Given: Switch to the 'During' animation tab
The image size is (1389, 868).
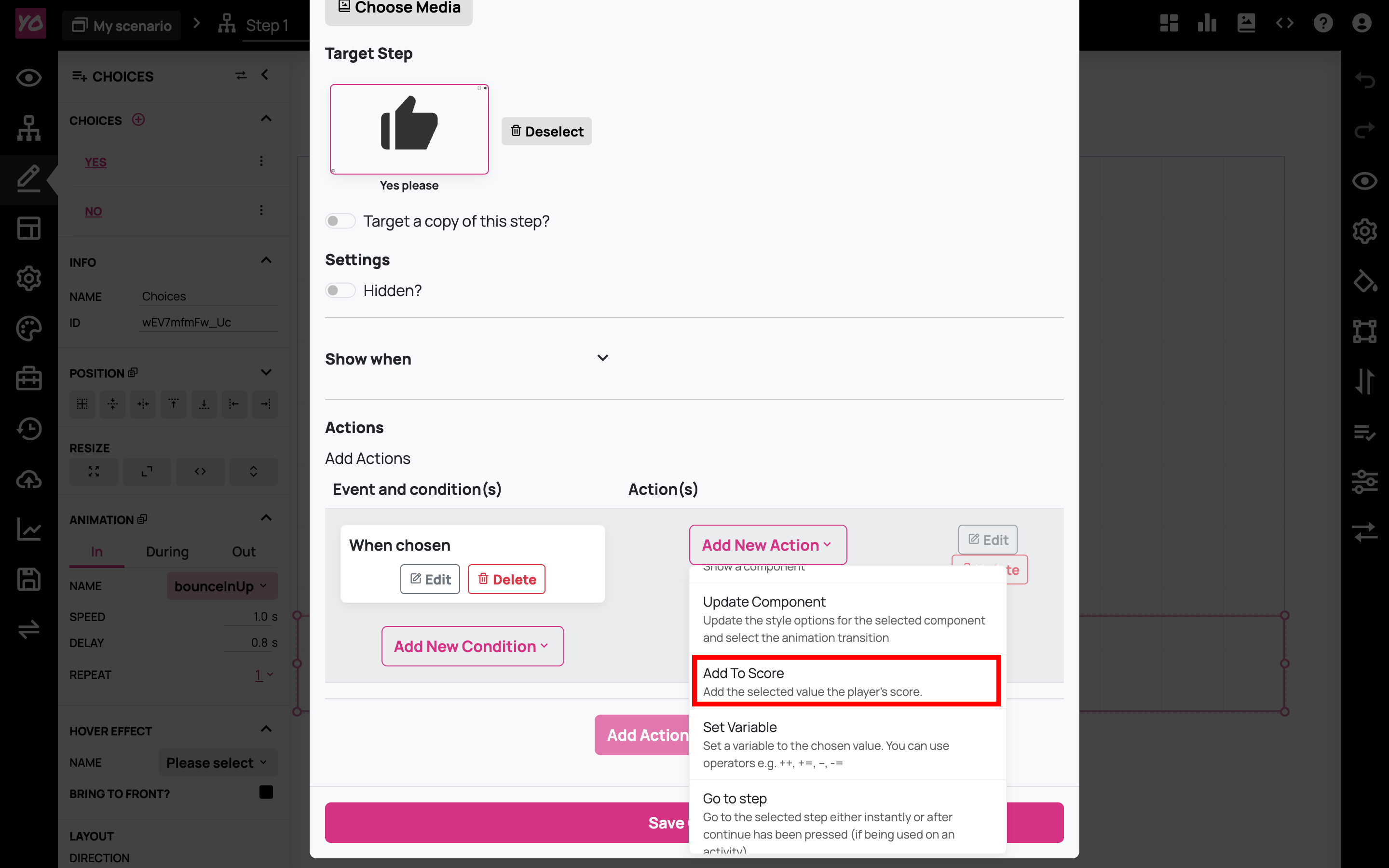Looking at the screenshot, I should [x=167, y=552].
